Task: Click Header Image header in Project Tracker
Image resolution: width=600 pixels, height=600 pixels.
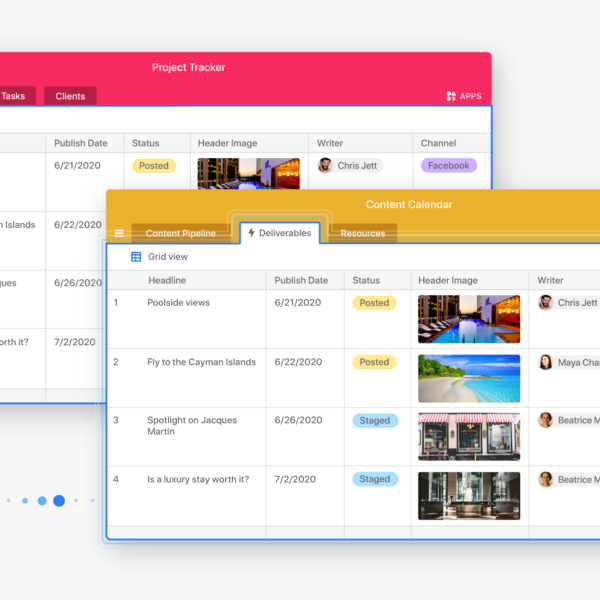Action: pos(227,143)
